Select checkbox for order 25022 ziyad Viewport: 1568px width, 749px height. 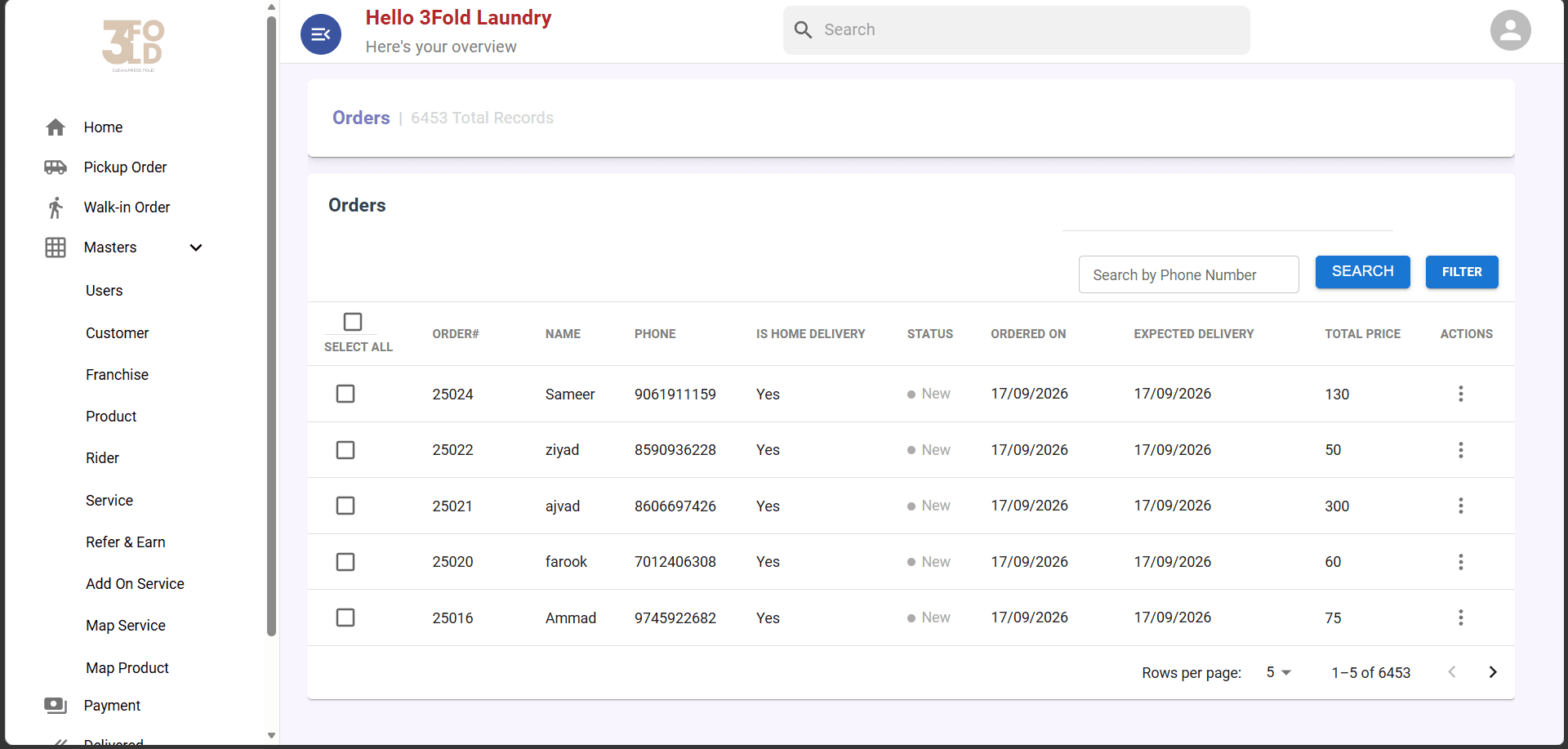tap(345, 450)
